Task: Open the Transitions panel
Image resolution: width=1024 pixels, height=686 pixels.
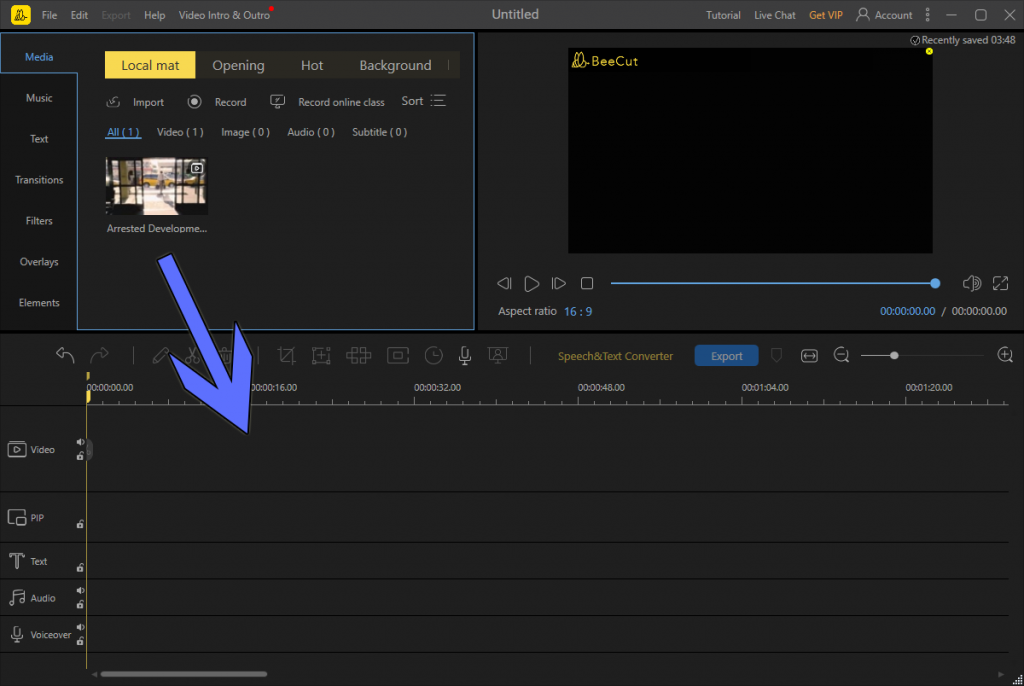Action: (39, 180)
